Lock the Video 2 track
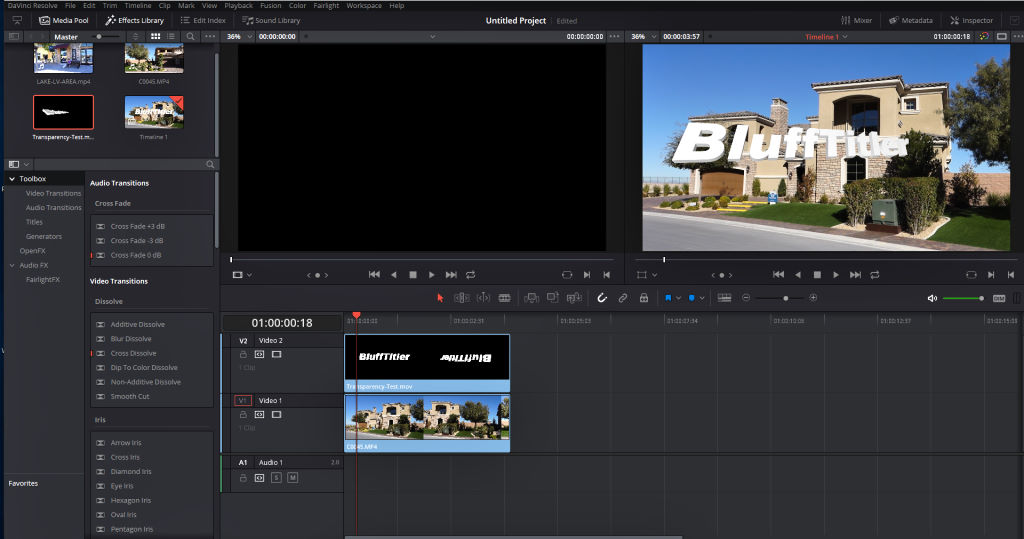This screenshot has width=1024, height=539. click(243, 354)
